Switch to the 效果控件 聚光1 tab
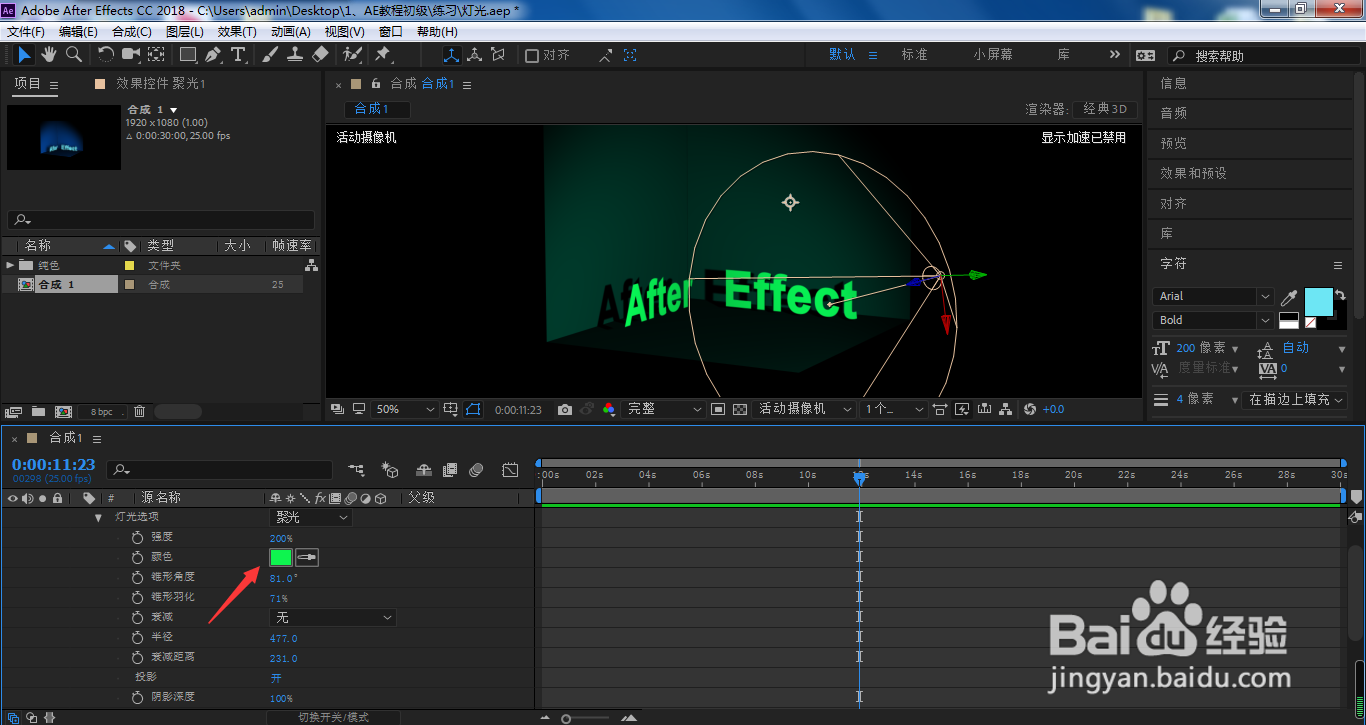The image size is (1366, 725). pos(160,84)
